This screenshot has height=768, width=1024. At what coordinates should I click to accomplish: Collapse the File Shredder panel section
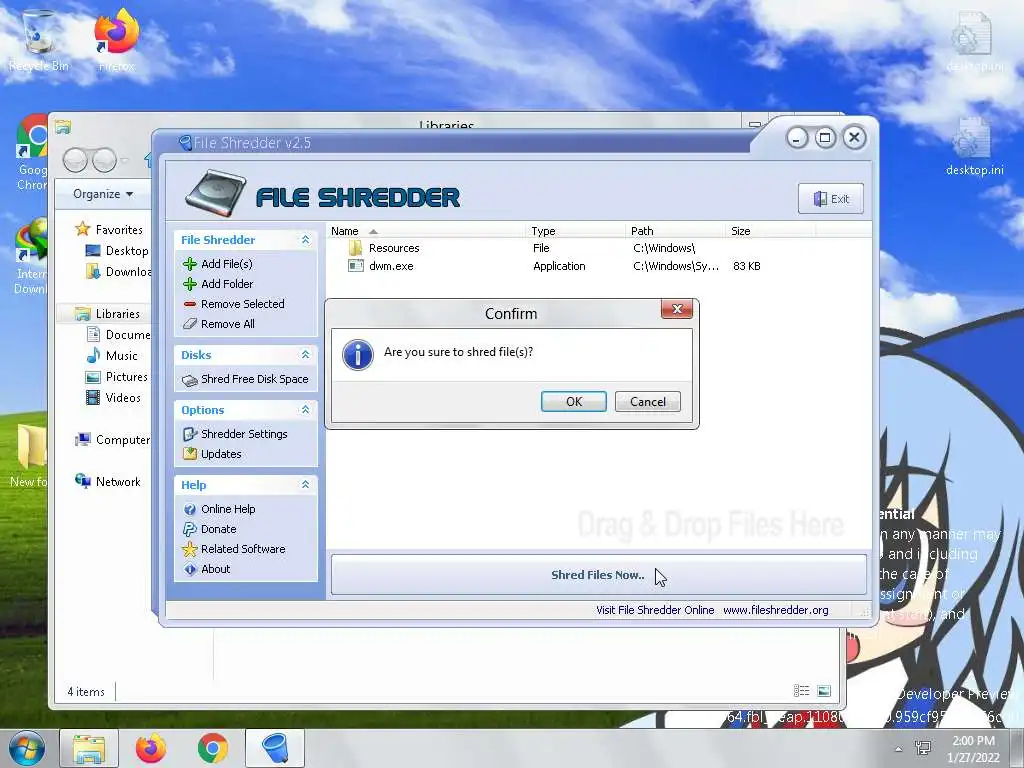tap(305, 240)
